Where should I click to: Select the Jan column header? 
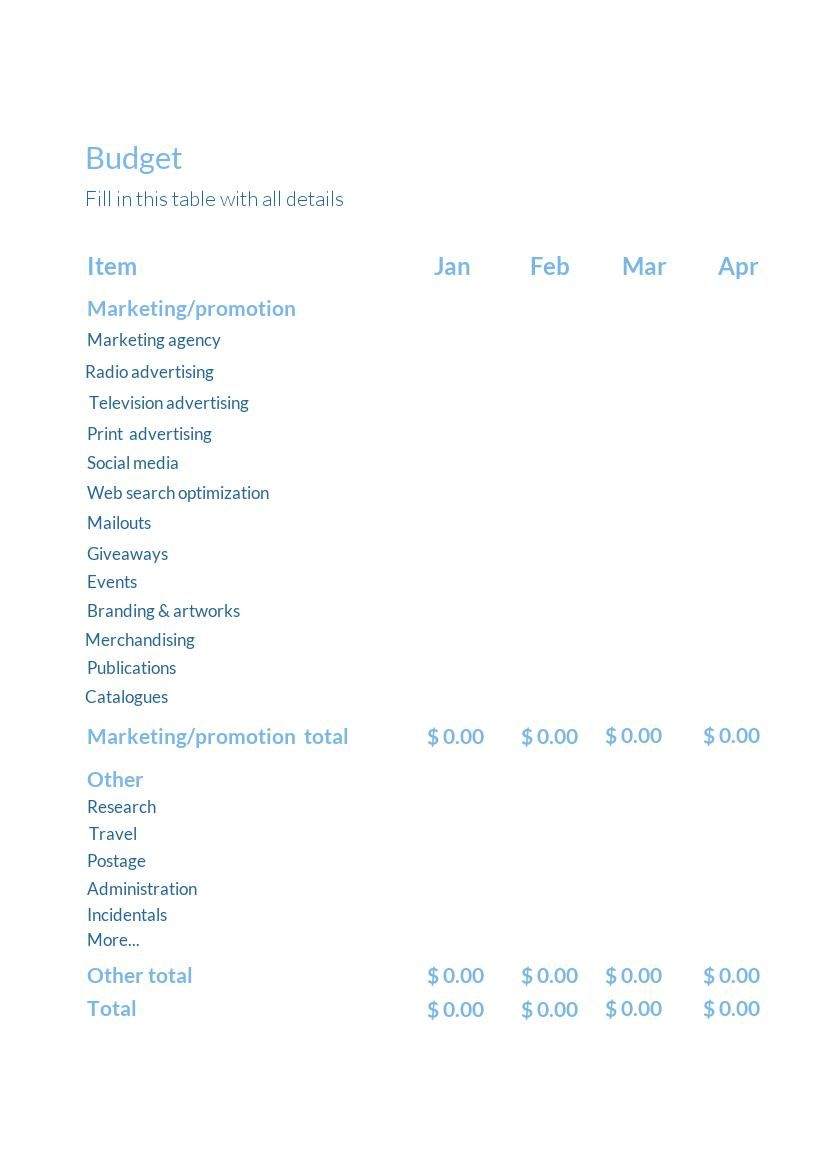pos(452,266)
